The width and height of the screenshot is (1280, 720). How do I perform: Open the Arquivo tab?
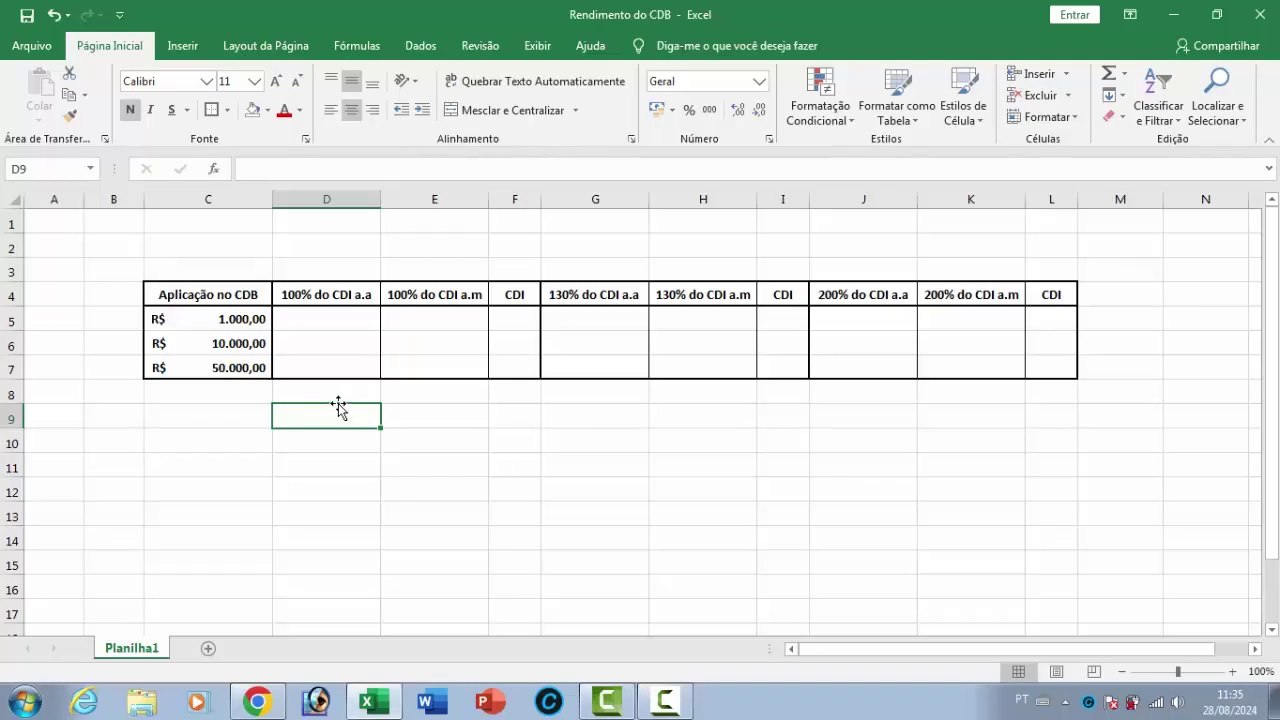coord(32,46)
